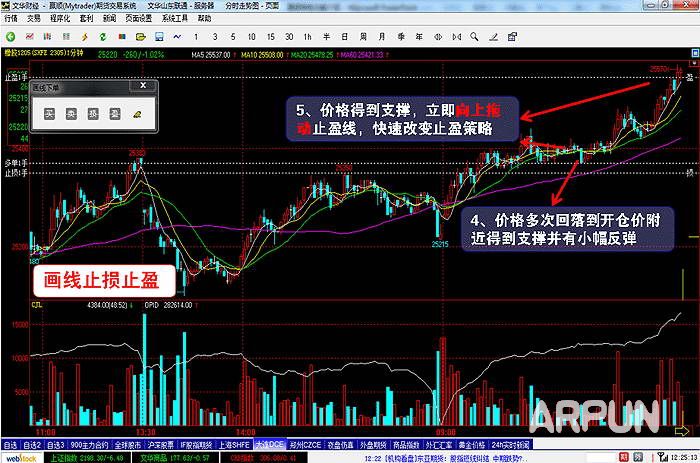Click the window layout toolbar icon
The height and width of the screenshot is (463, 700).
(x=512, y=37)
